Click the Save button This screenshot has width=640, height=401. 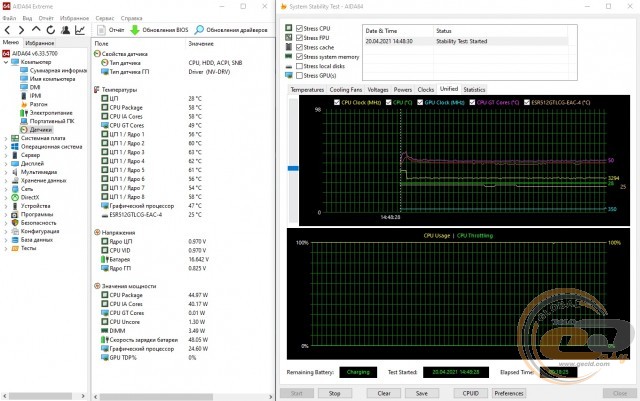tap(422, 393)
